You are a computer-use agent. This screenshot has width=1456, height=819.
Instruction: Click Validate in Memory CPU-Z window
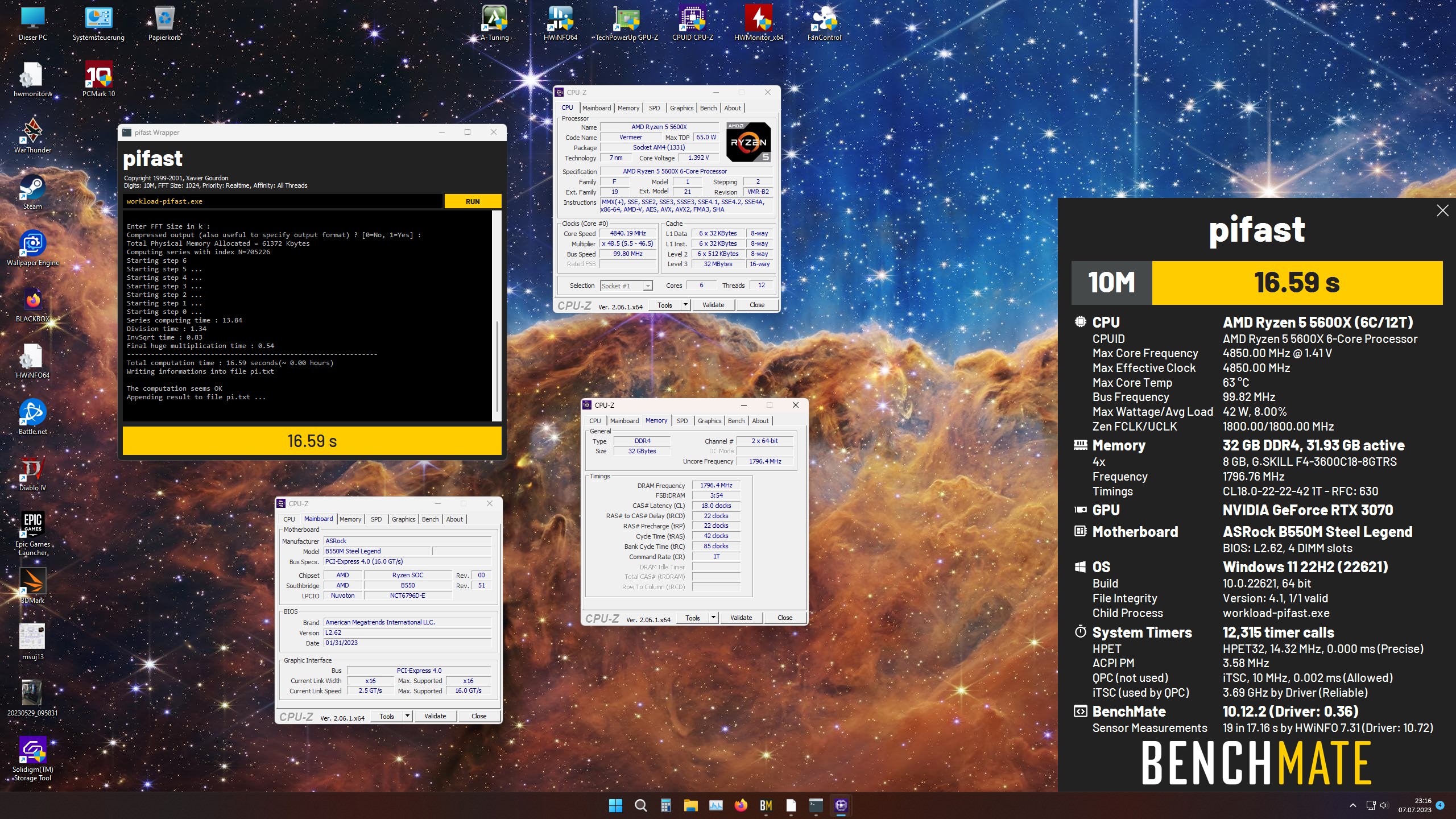pyautogui.click(x=741, y=618)
